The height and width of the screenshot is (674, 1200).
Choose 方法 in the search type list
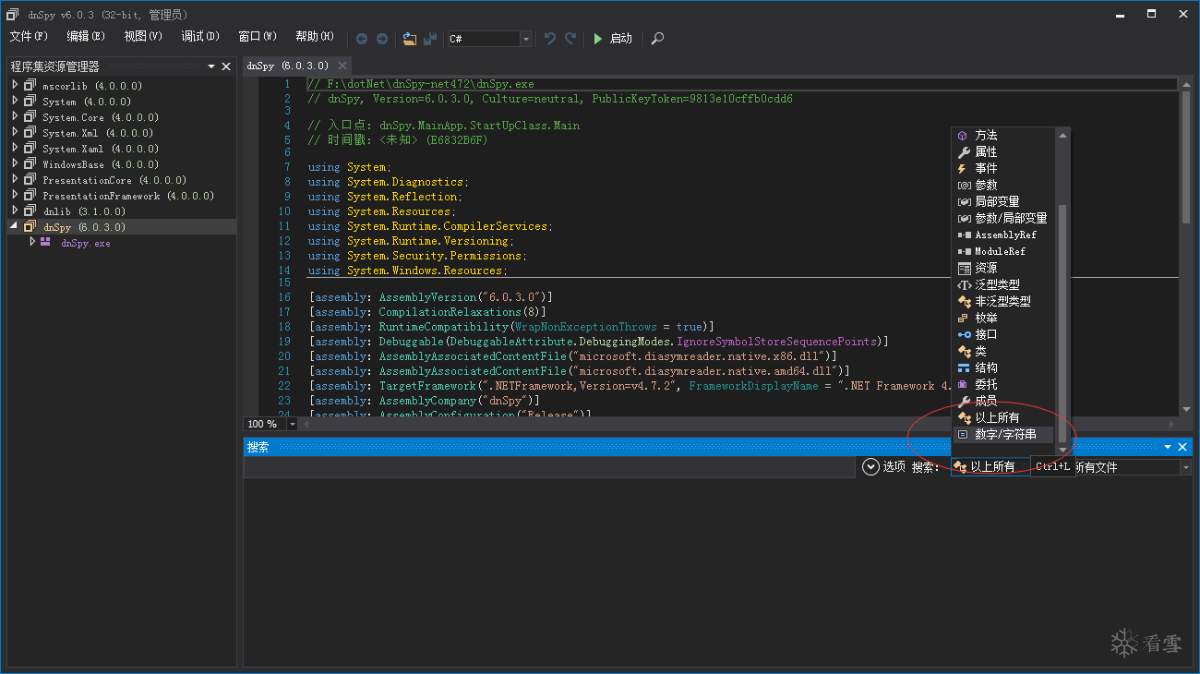coord(1004,135)
